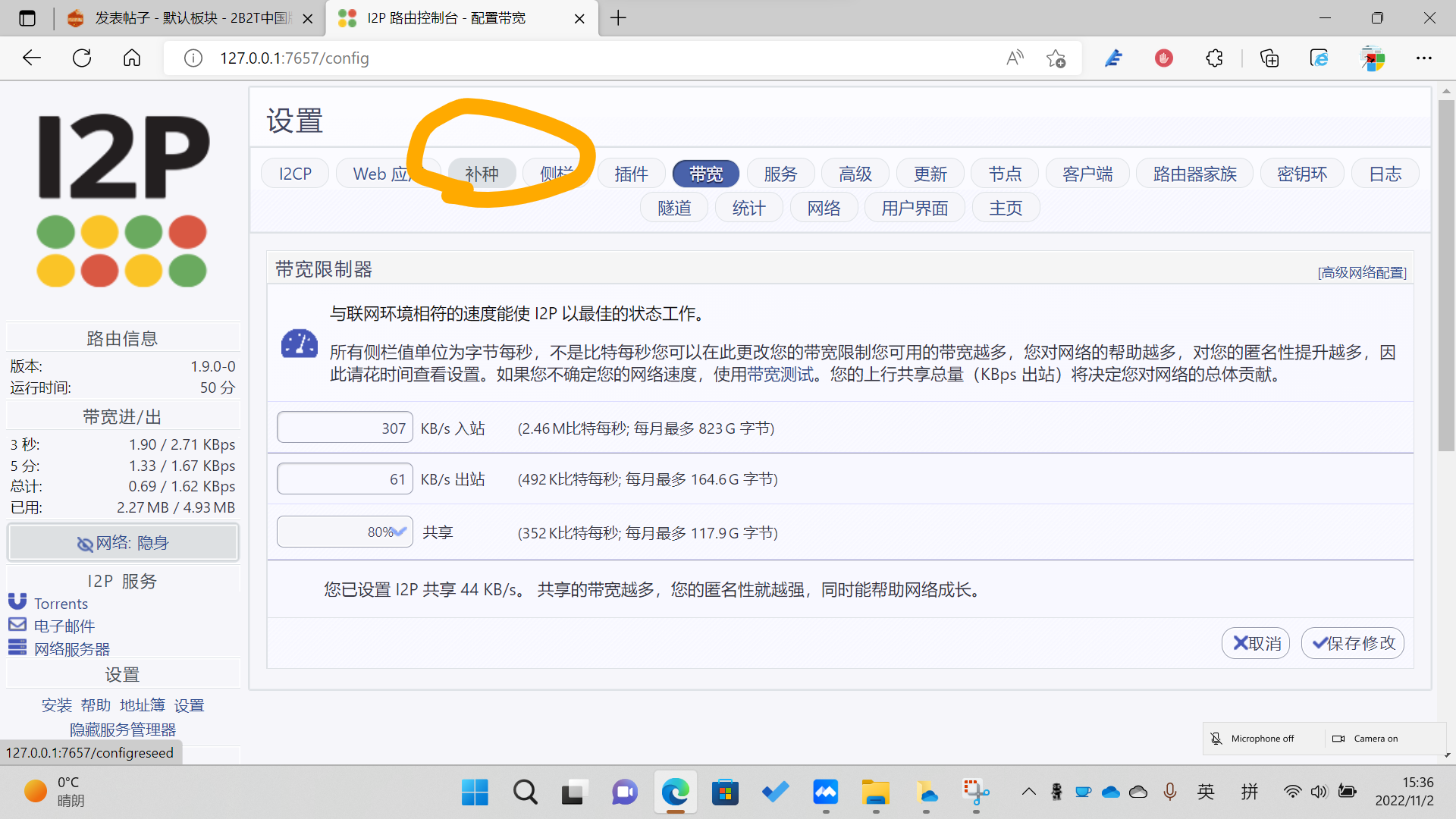The width and height of the screenshot is (1456, 819).
Task: Add this page to favorites
Action: (1056, 58)
